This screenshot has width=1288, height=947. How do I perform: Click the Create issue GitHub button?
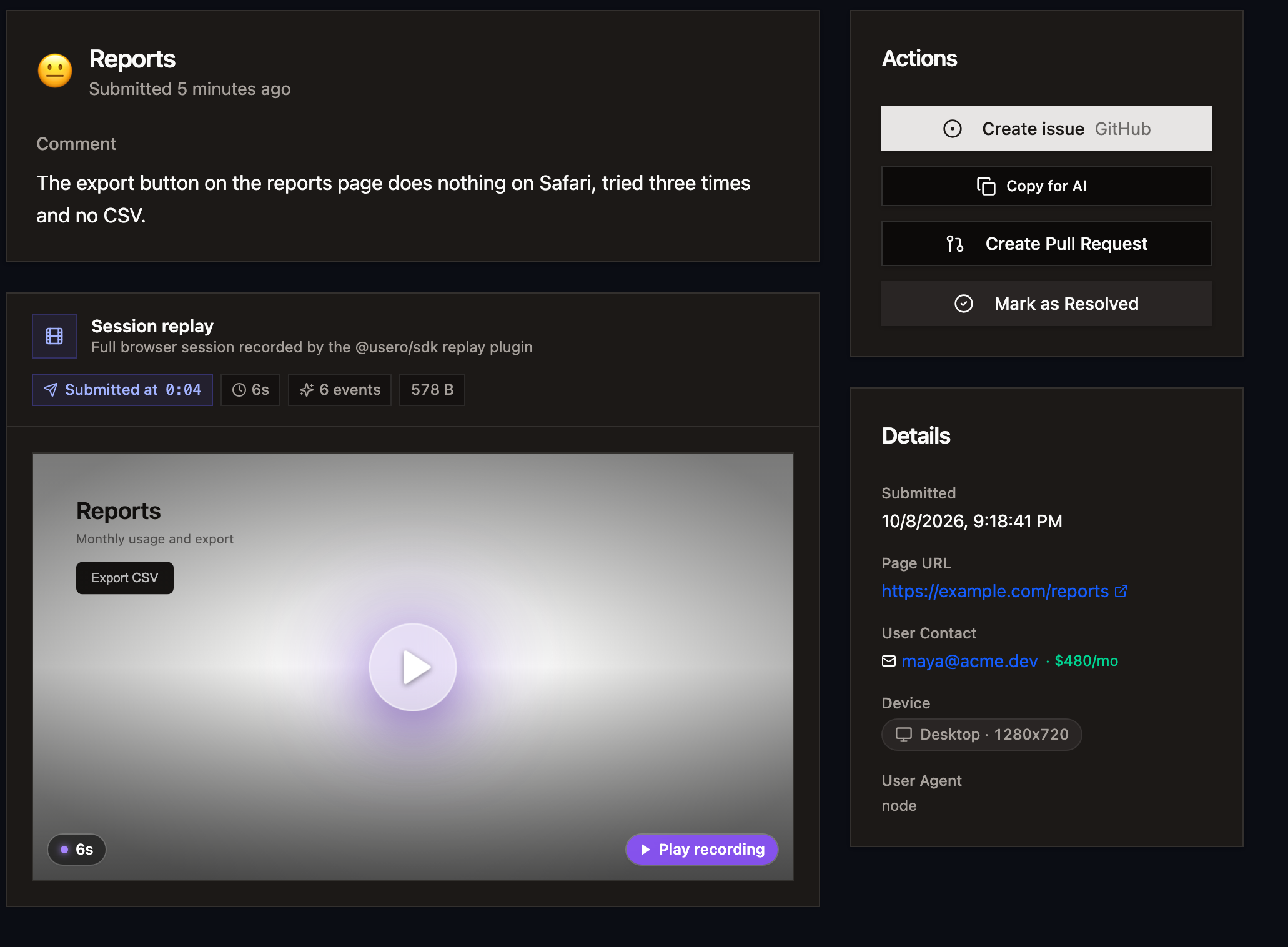tap(1046, 129)
